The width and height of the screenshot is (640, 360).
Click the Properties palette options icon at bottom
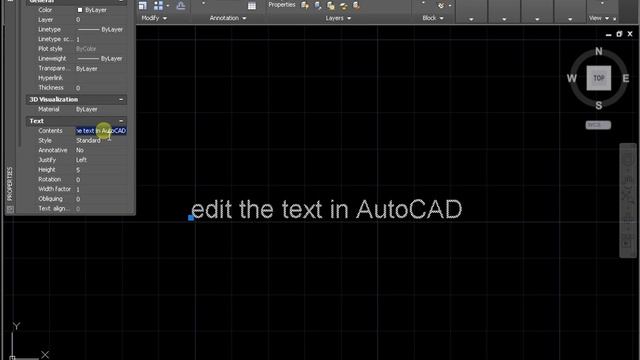pyautogui.click(x=10, y=209)
